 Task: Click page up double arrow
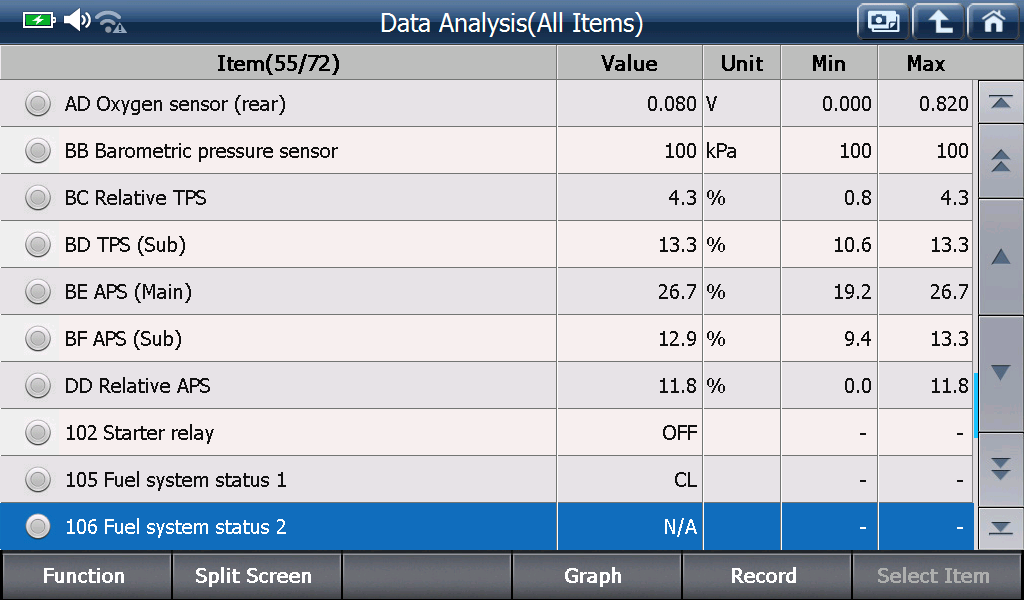pyautogui.click(x=1000, y=161)
